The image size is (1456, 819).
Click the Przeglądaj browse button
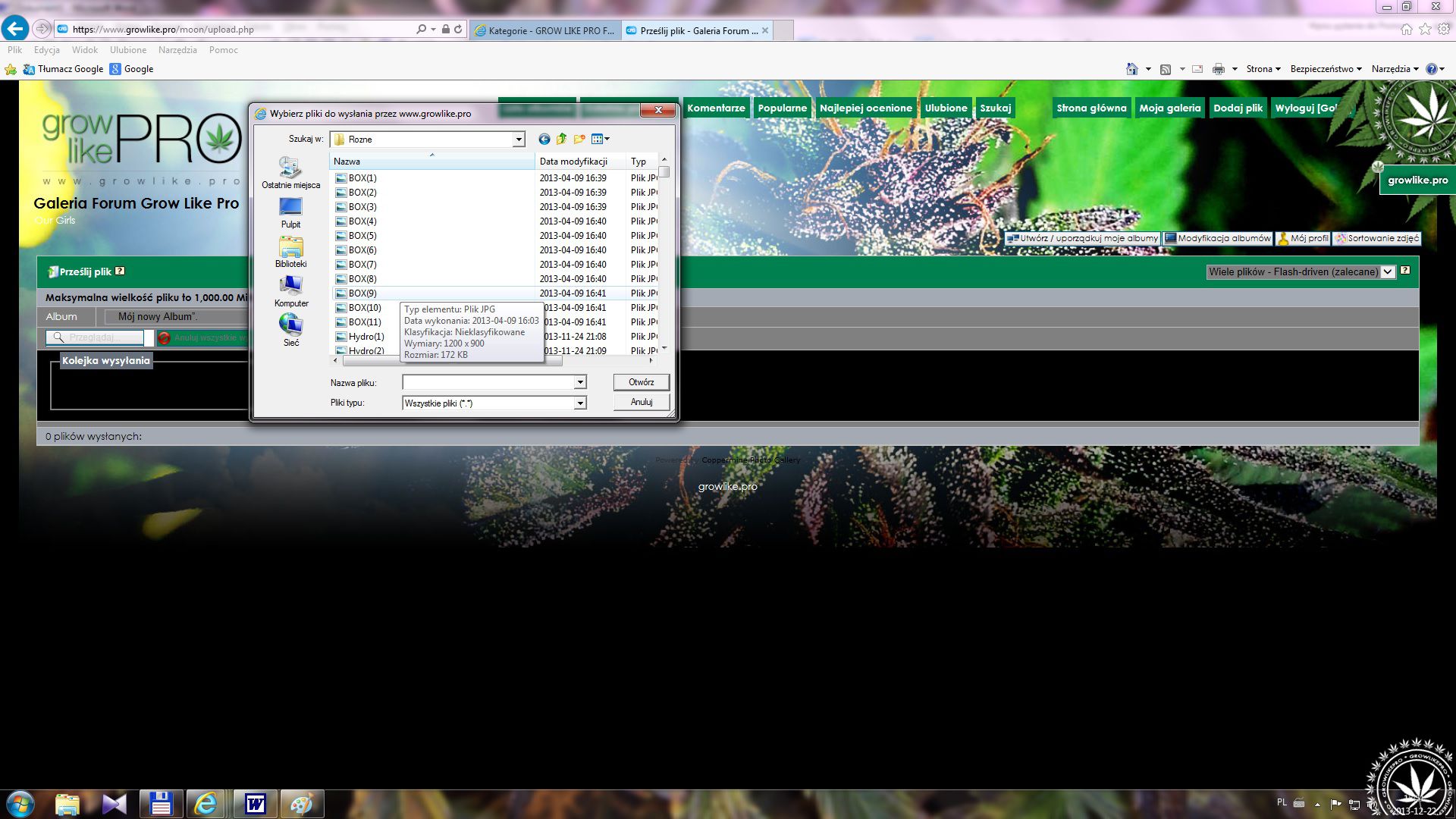click(95, 337)
